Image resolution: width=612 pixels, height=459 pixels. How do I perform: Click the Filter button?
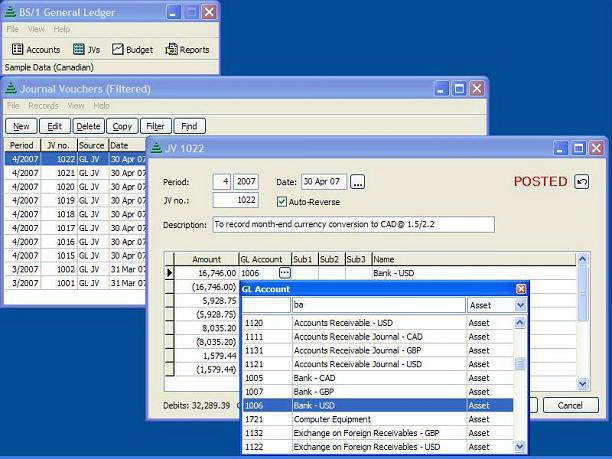click(154, 126)
